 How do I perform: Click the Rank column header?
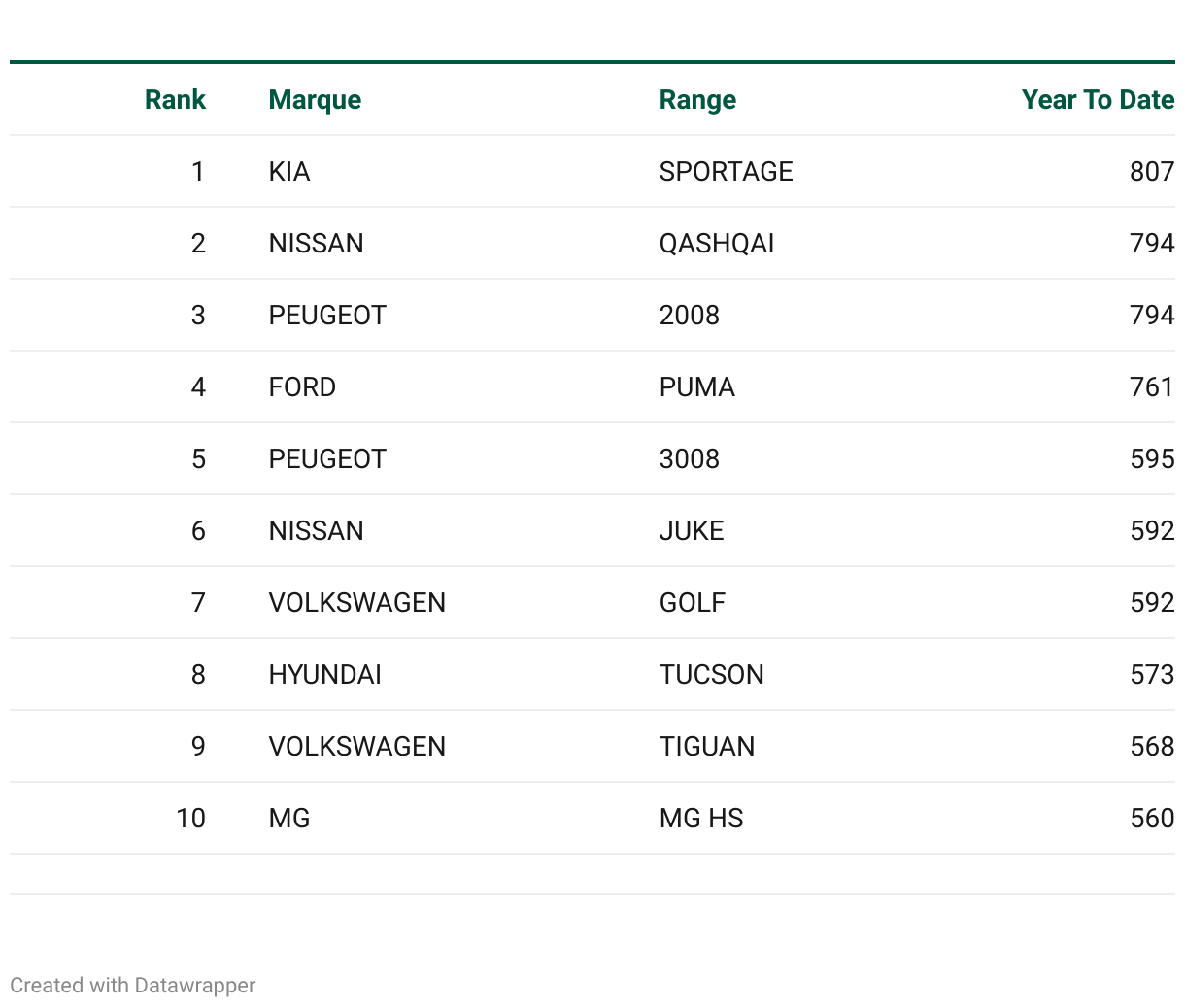pos(175,100)
